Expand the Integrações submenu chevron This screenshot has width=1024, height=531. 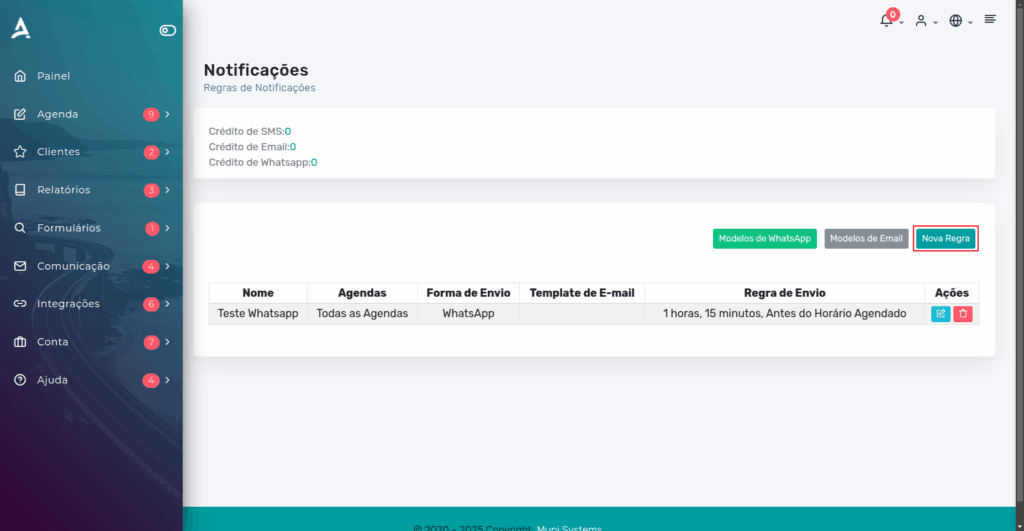[168, 304]
